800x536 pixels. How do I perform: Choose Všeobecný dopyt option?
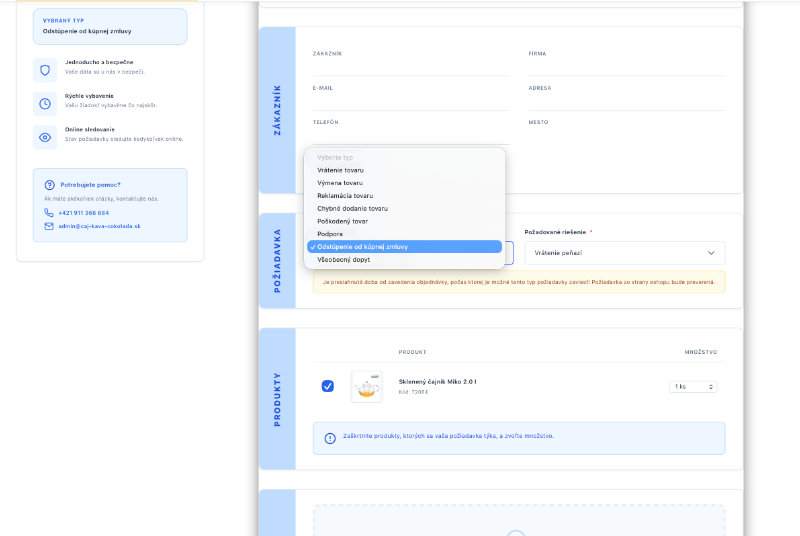tap(405, 260)
